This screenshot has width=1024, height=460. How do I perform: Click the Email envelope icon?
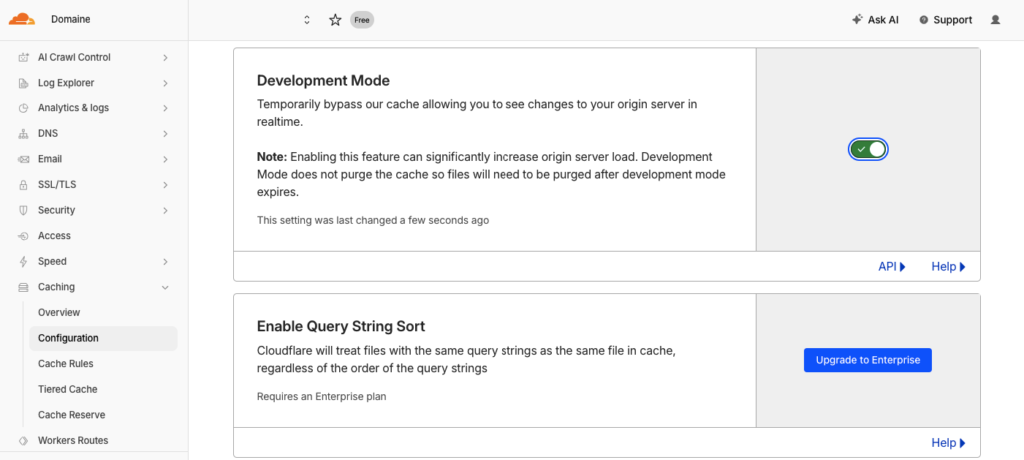24,159
